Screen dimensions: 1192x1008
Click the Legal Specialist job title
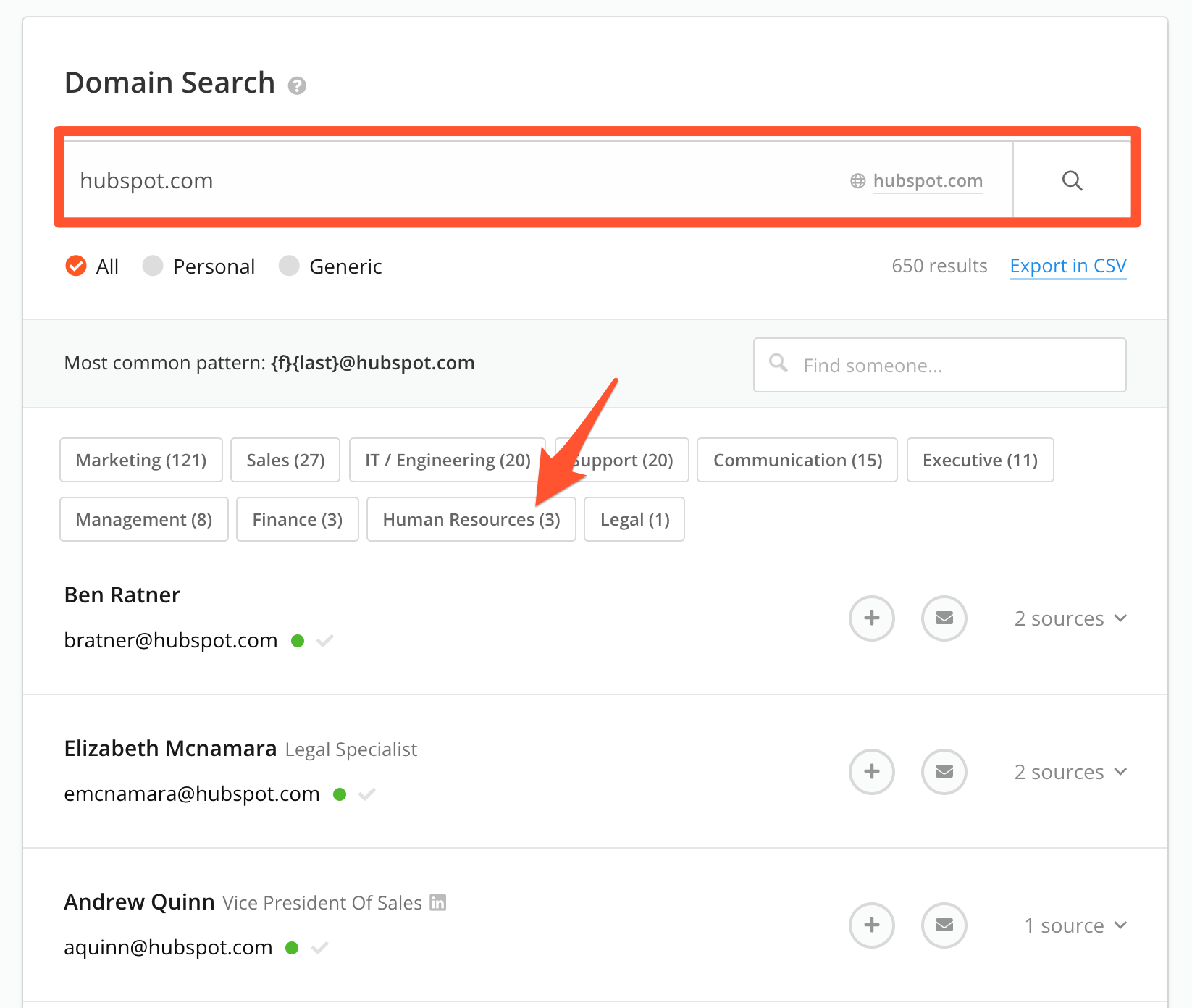coord(351,749)
